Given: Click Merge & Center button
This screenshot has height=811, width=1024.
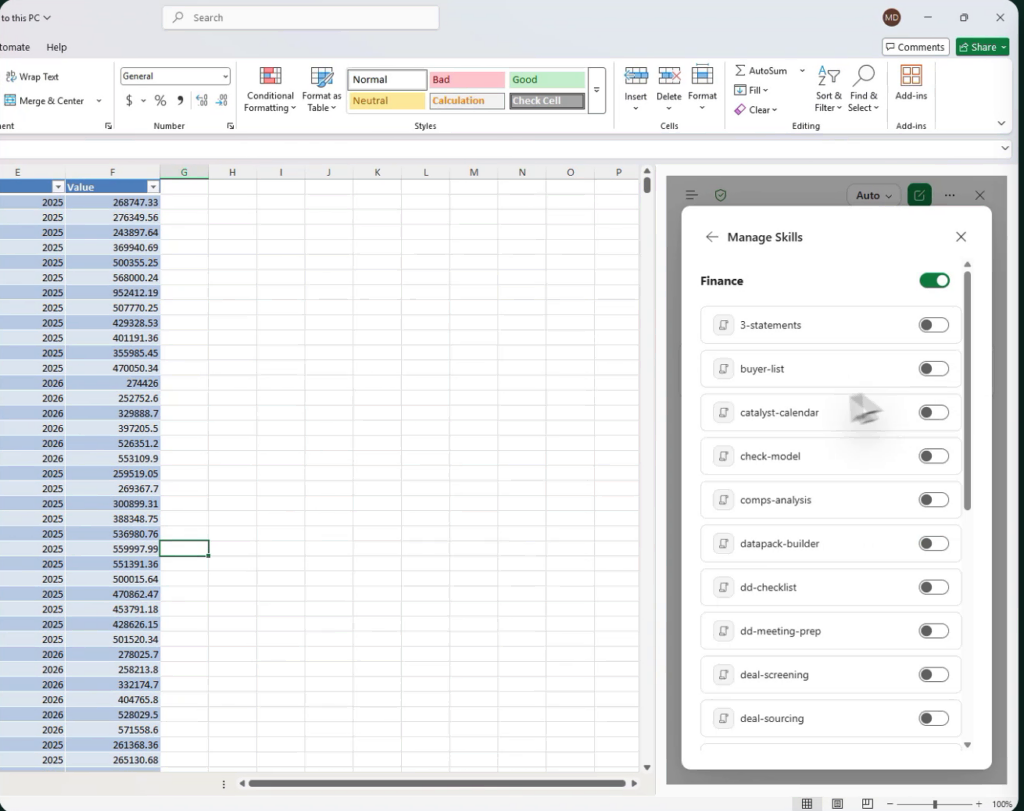Looking at the screenshot, I should pos(44,101).
